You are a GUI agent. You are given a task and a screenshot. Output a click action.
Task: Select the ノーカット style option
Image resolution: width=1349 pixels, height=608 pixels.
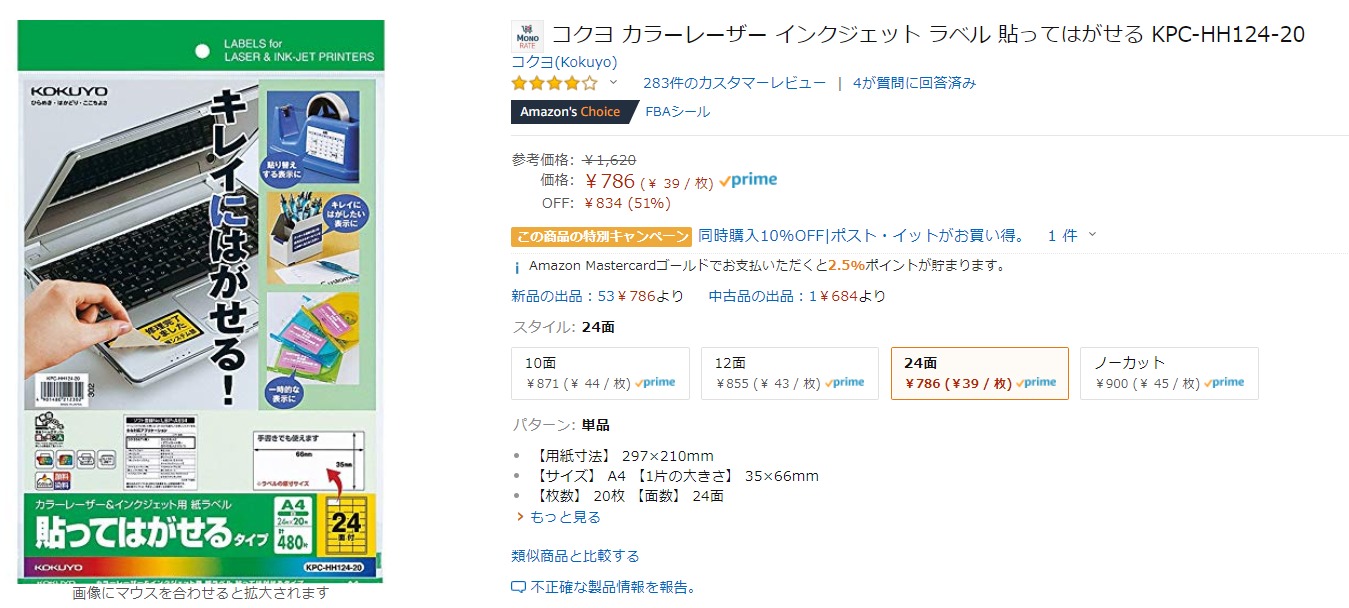click(x=1169, y=373)
